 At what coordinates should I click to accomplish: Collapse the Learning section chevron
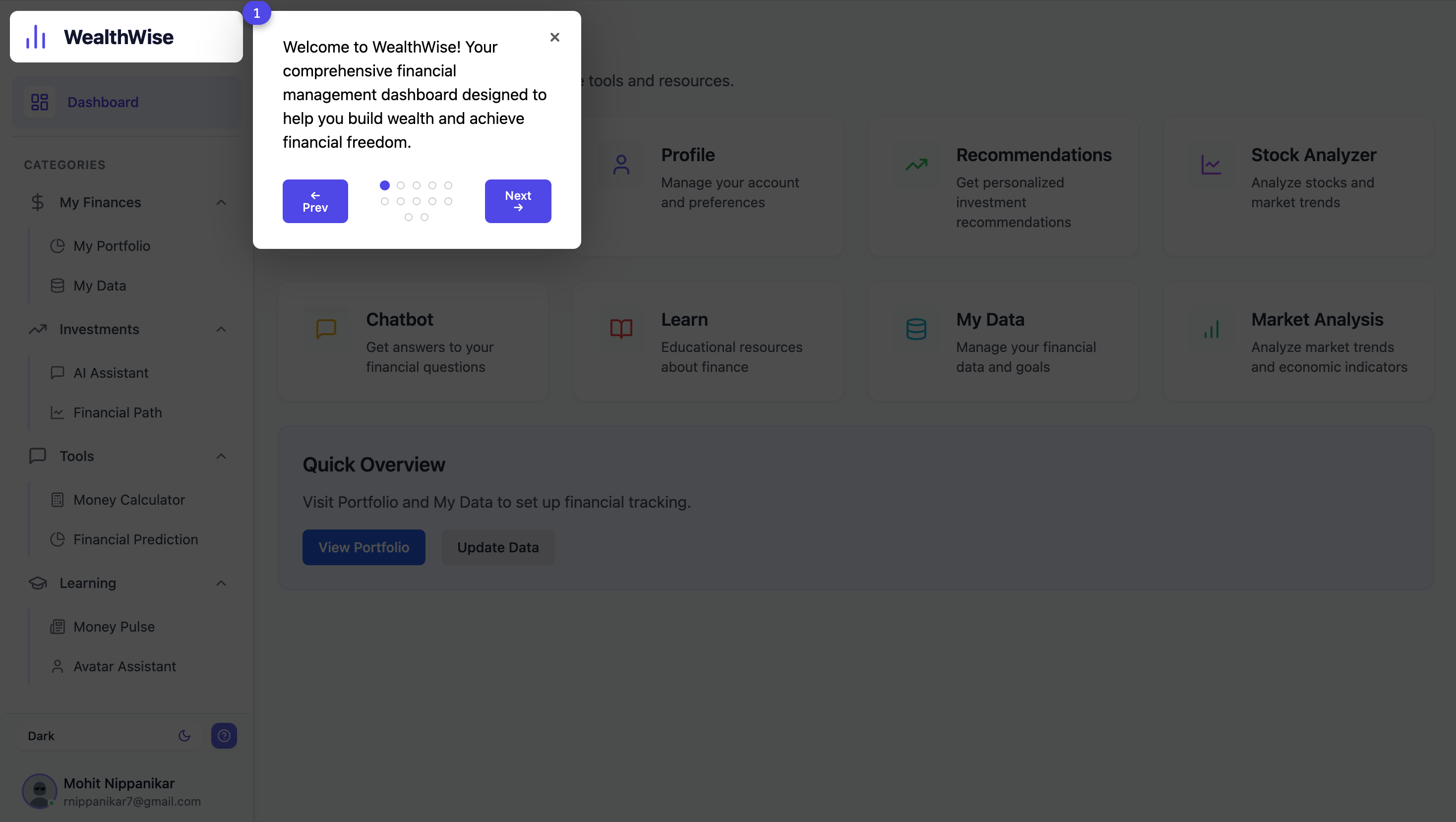[221, 583]
